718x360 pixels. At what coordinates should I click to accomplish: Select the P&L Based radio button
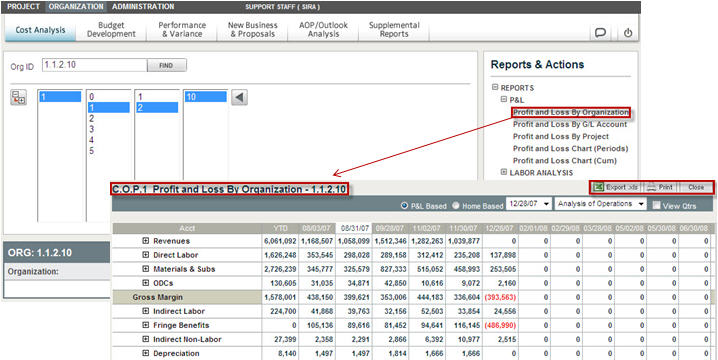[x=404, y=206]
